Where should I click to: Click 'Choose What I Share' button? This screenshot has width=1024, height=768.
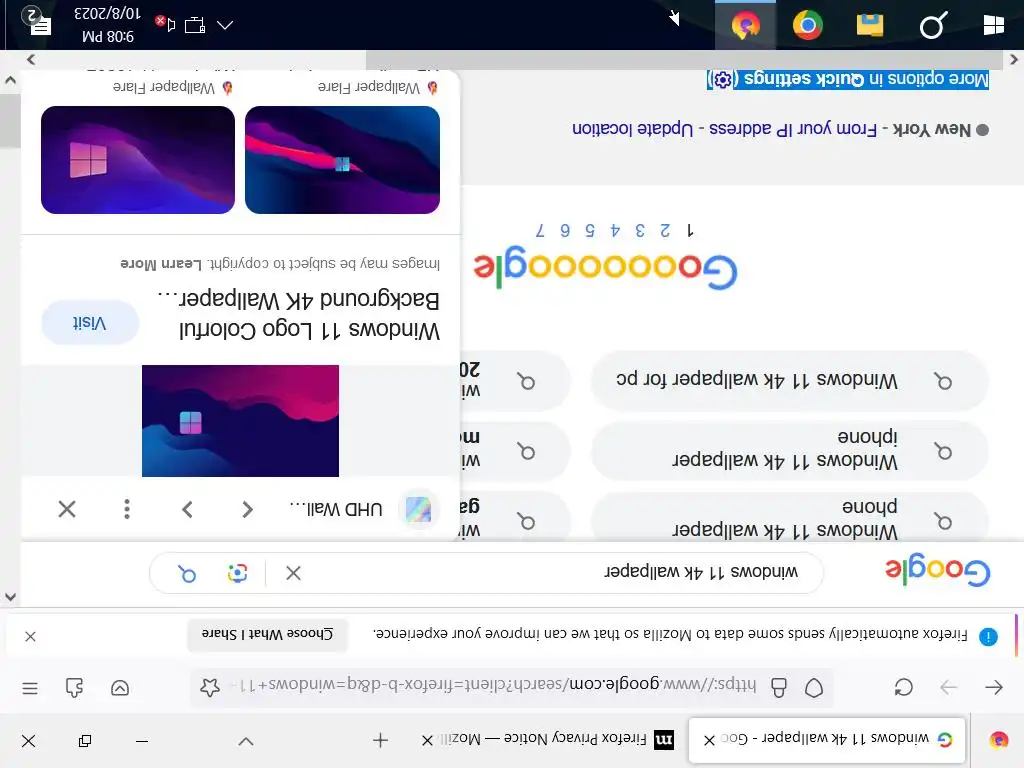click(x=267, y=634)
